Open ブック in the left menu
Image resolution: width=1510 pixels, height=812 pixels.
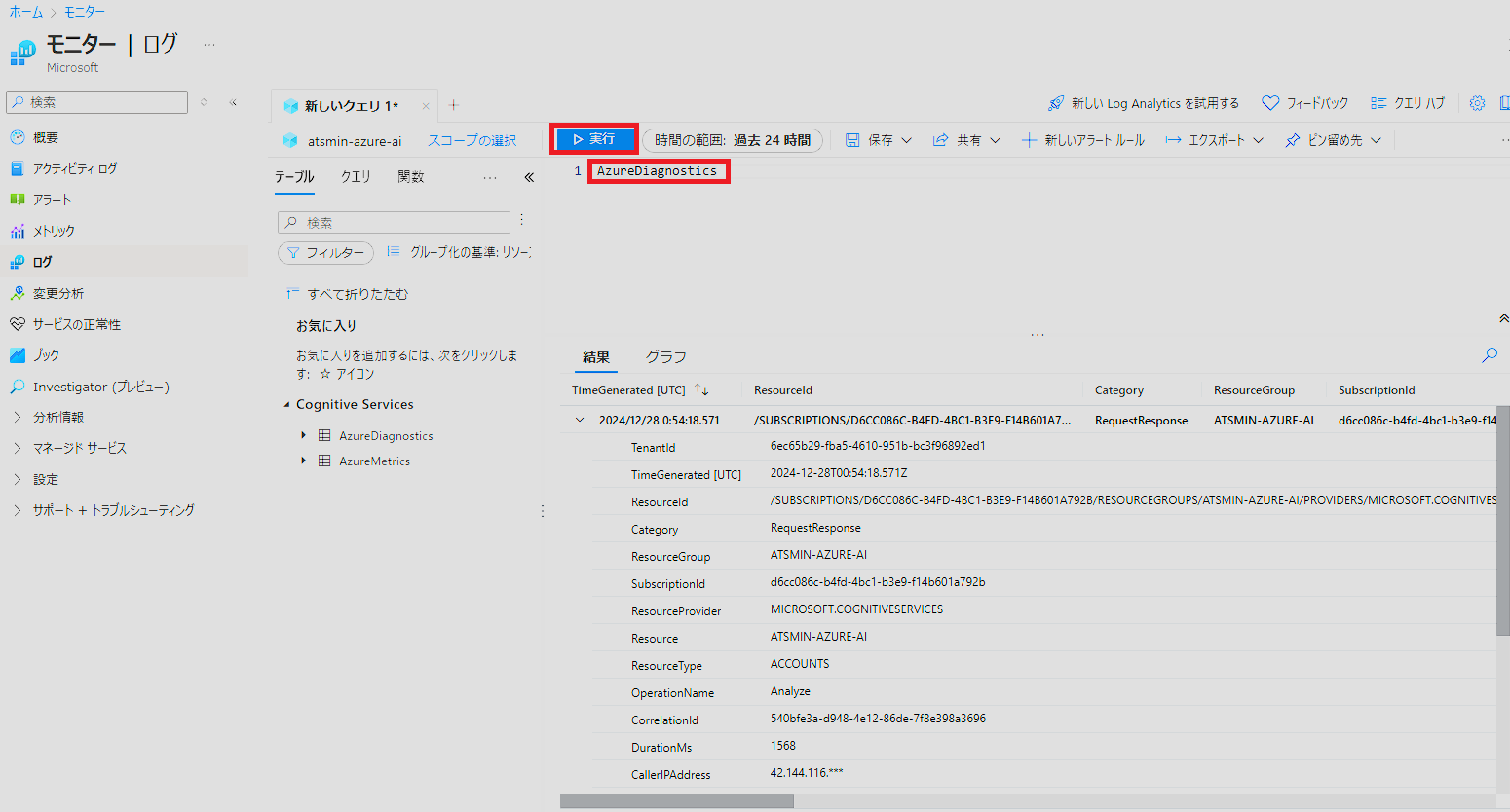click(x=46, y=355)
